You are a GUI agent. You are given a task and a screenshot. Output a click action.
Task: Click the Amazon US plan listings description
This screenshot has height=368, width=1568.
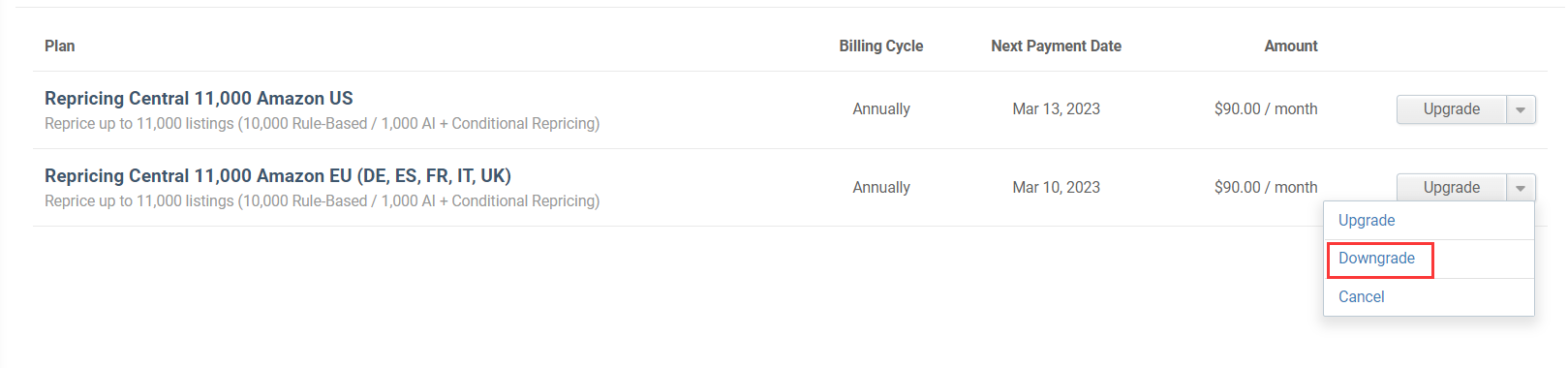(x=322, y=124)
